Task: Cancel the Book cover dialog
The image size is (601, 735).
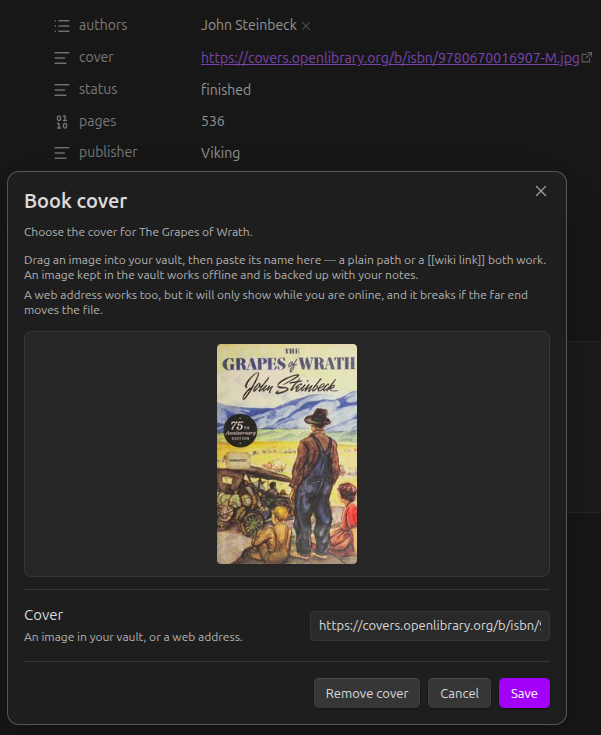Action: (x=459, y=693)
